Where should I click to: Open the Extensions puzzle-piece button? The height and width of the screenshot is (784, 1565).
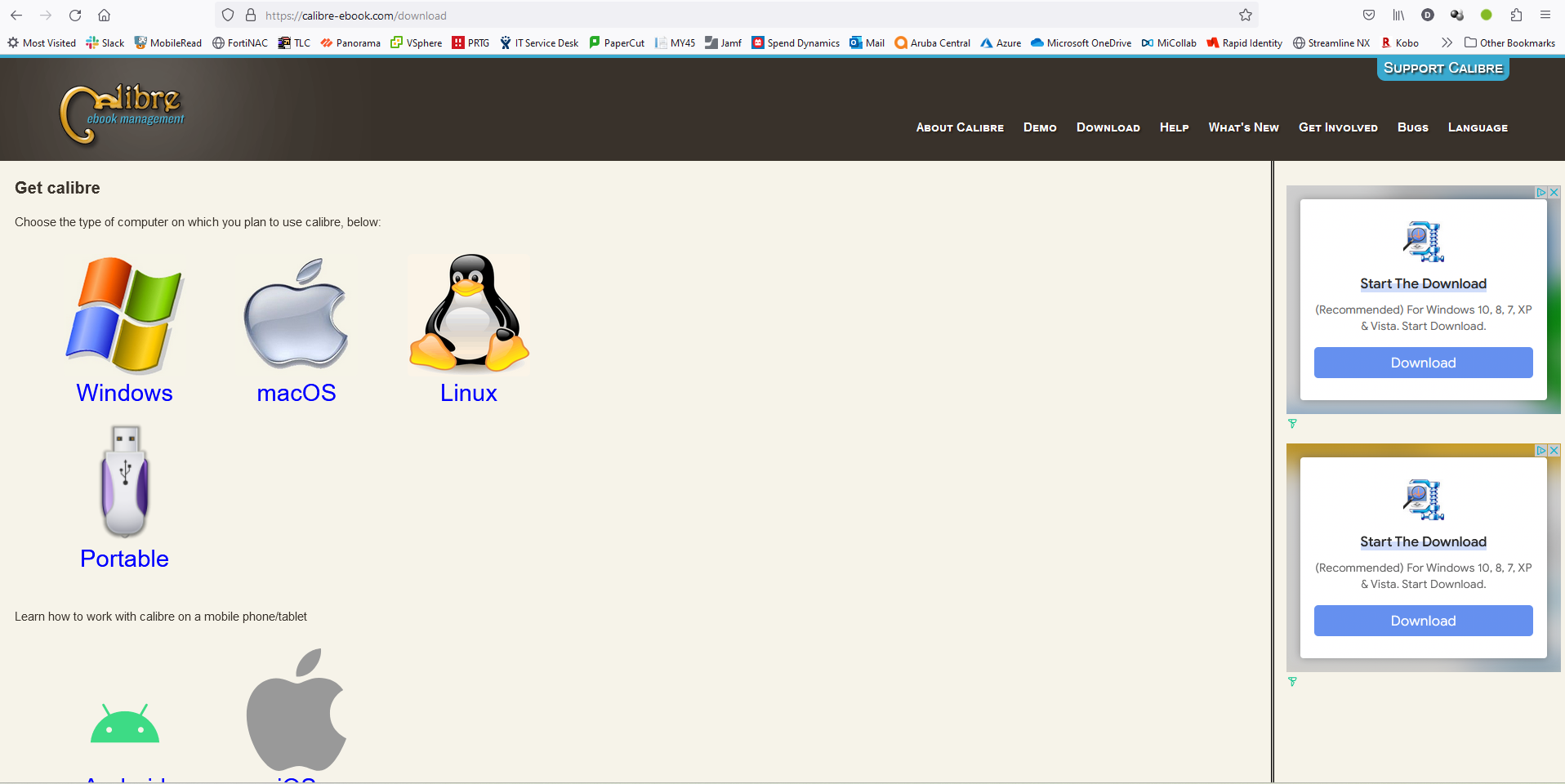coord(1516,16)
